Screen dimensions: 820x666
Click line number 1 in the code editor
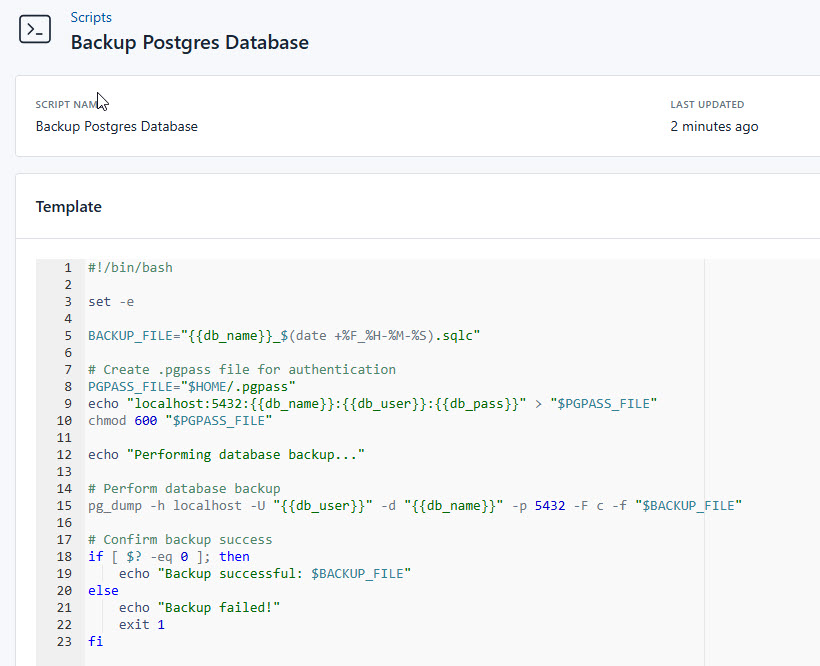click(x=67, y=267)
